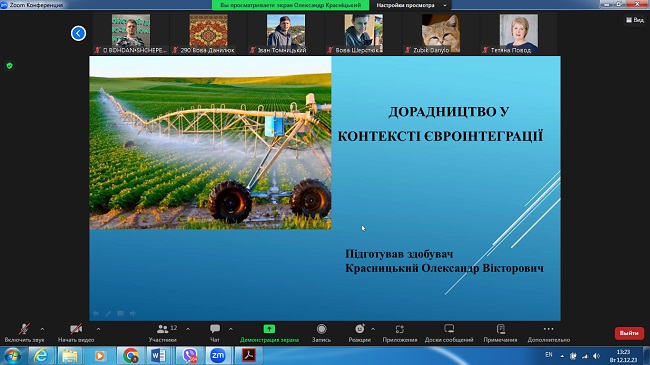Open the Reactions smiley icon
This screenshot has width=650, height=365.
pos(359,329)
